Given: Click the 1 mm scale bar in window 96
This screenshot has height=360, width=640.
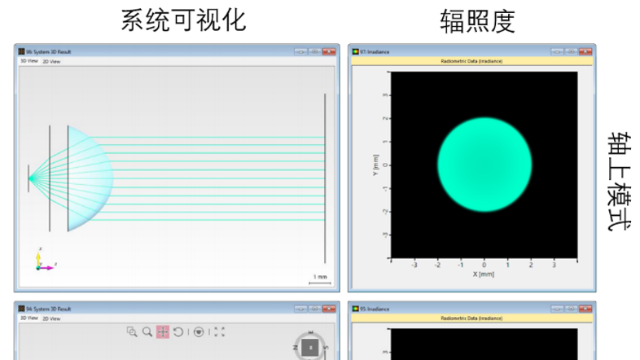Looking at the screenshot, I should point(320,279).
